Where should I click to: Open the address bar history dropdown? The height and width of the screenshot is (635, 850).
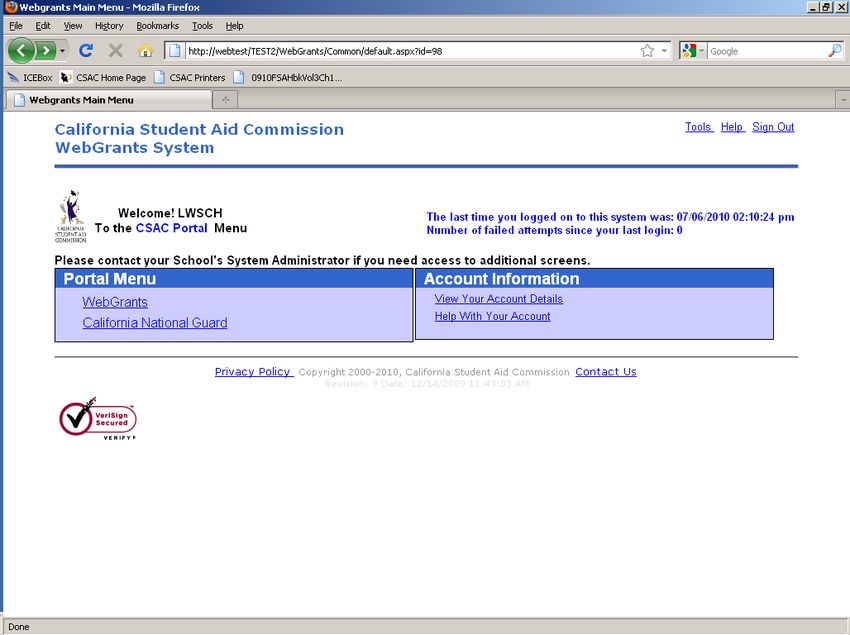tap(664, 51)
